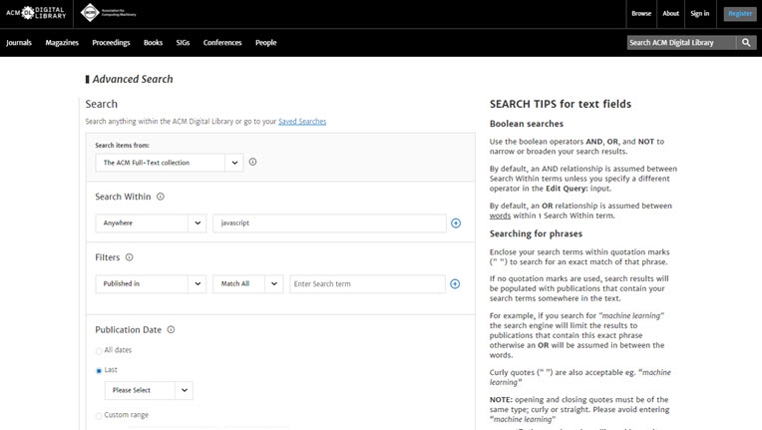Select the Last radio option

point(99,371)
